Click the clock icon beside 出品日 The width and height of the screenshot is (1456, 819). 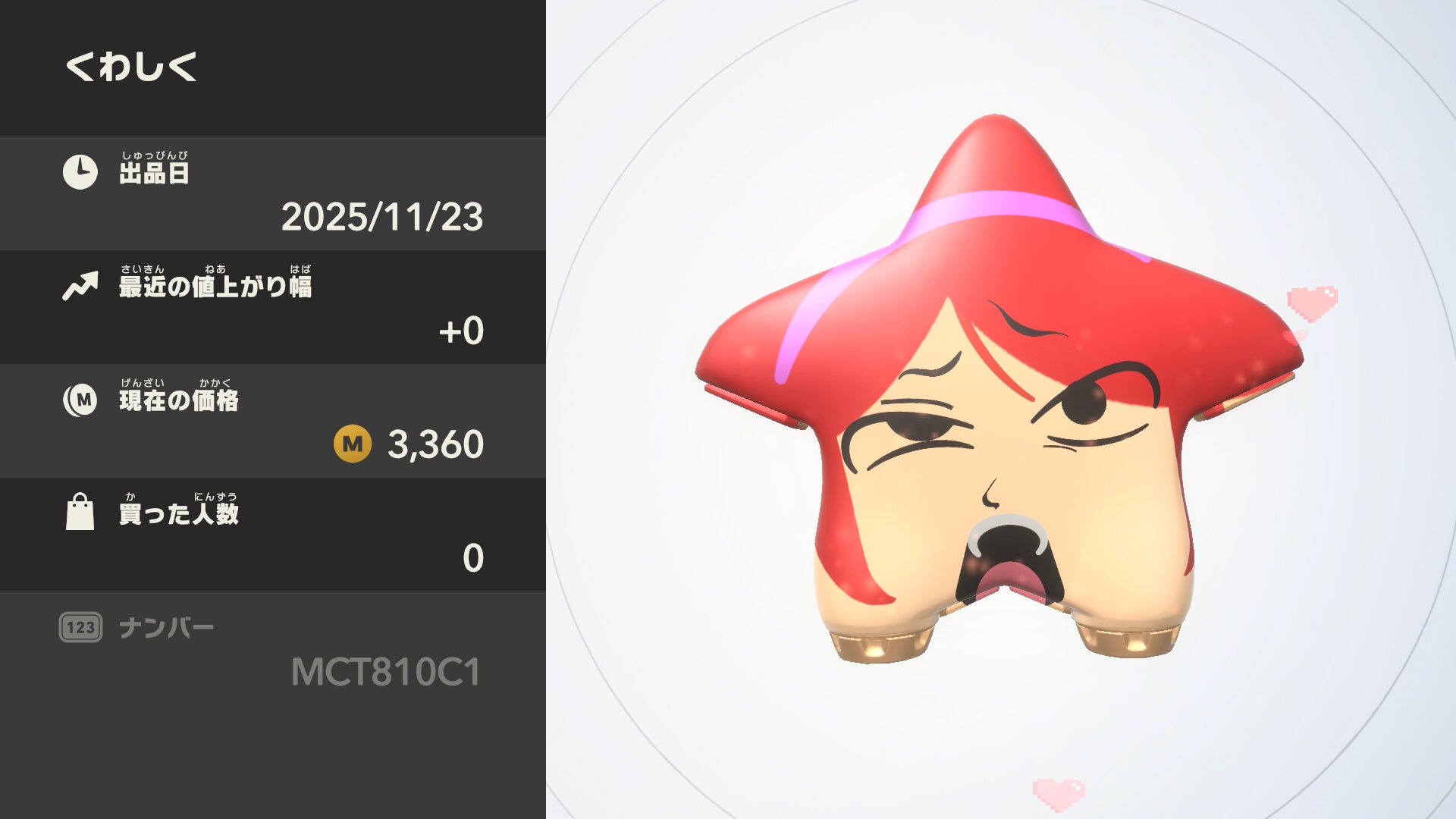coord(80,172)
